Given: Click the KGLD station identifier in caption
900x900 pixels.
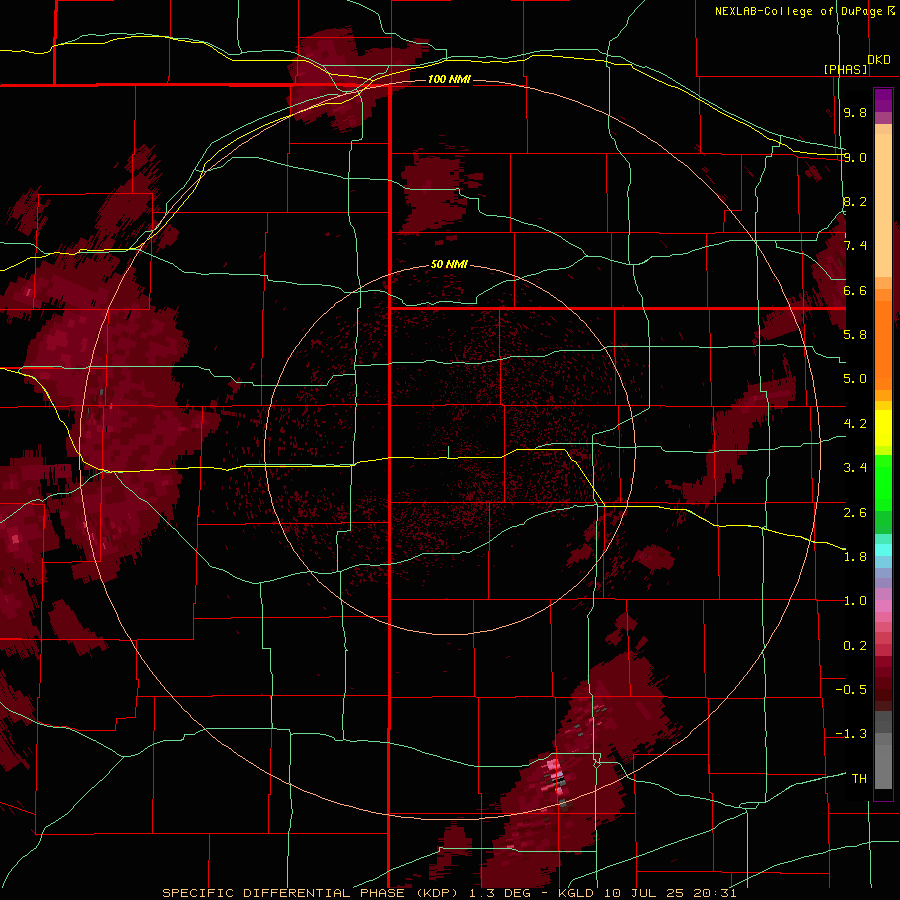Looking at the screenshot, I should coord(577,893).
